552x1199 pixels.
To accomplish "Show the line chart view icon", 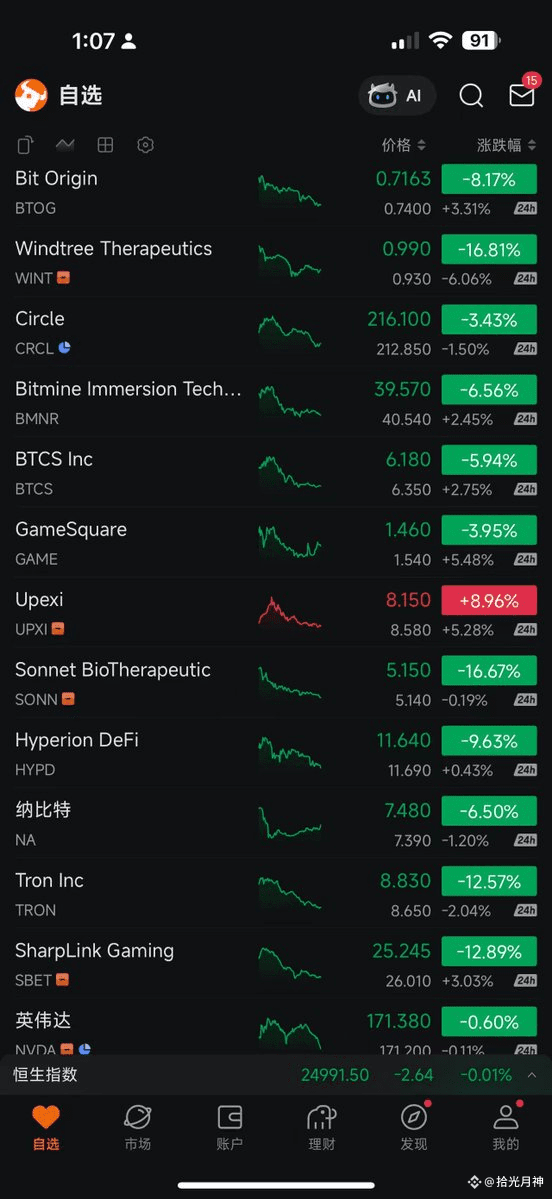I will (65, 145).
